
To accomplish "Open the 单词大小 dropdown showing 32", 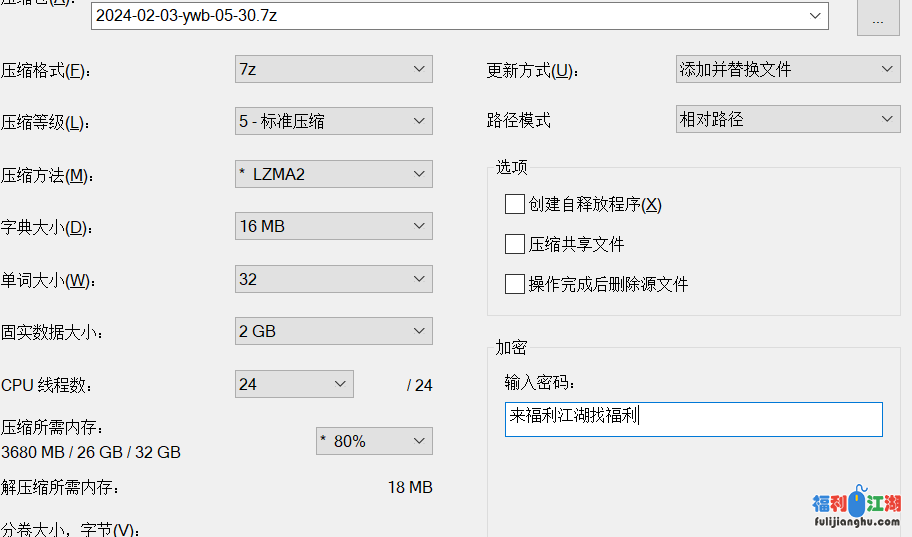I will point(333,279).
